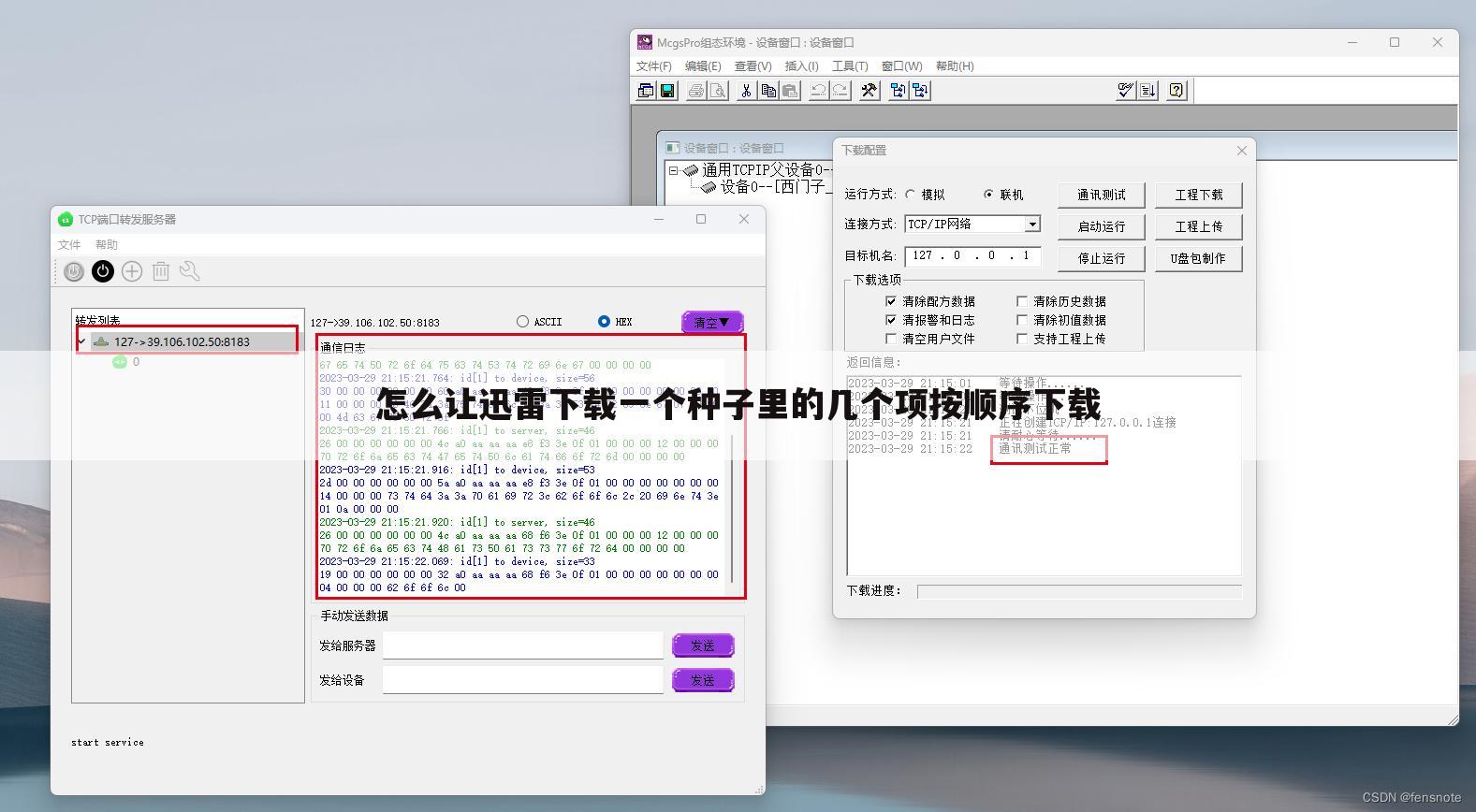The height and width of the screenshot is (812, 1476).
Task: Open the 连接方式 TCP/IP网络 dropdown
Action: pos(1032,225)
